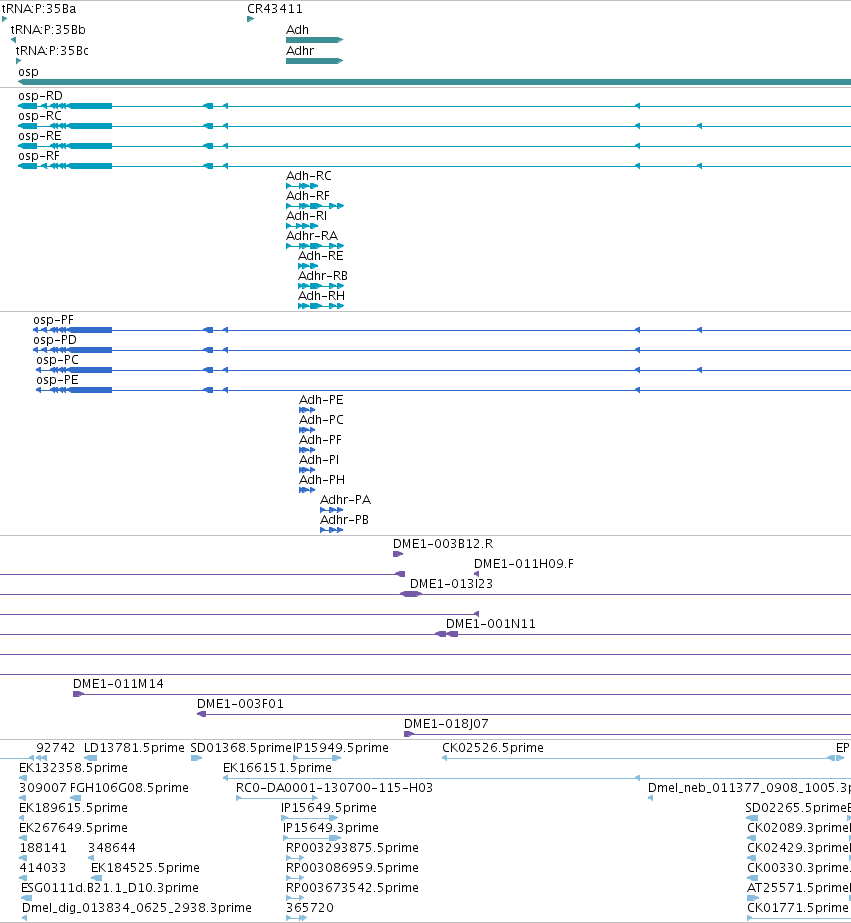851x923 pixels.
Task: Click the Adh-PC protein label
Action: coord(321,420)
